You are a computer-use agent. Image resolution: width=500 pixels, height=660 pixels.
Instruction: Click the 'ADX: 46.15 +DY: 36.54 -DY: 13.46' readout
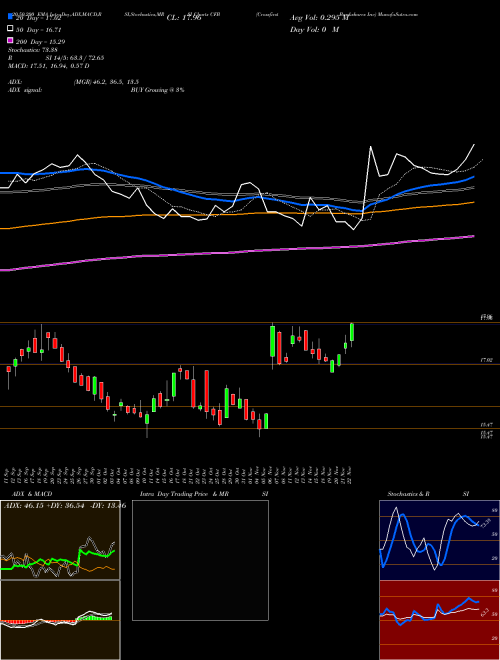64,505
